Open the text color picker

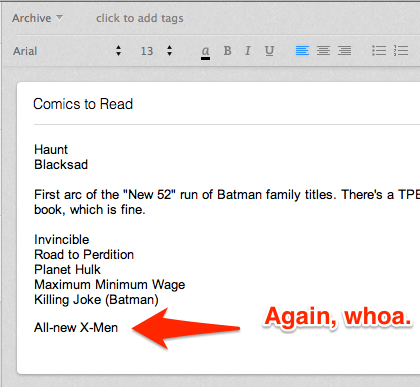pos(205,52)
